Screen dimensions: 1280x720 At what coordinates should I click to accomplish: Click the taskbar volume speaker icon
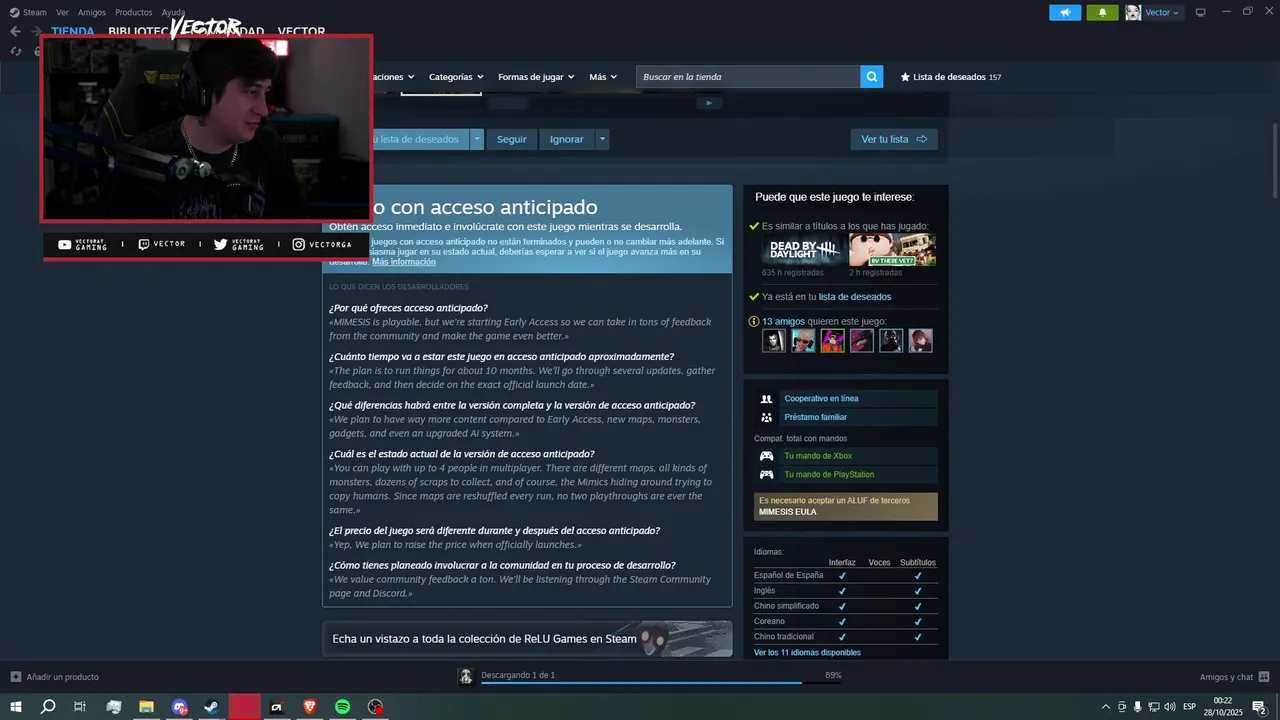[x=1169, y=707]
